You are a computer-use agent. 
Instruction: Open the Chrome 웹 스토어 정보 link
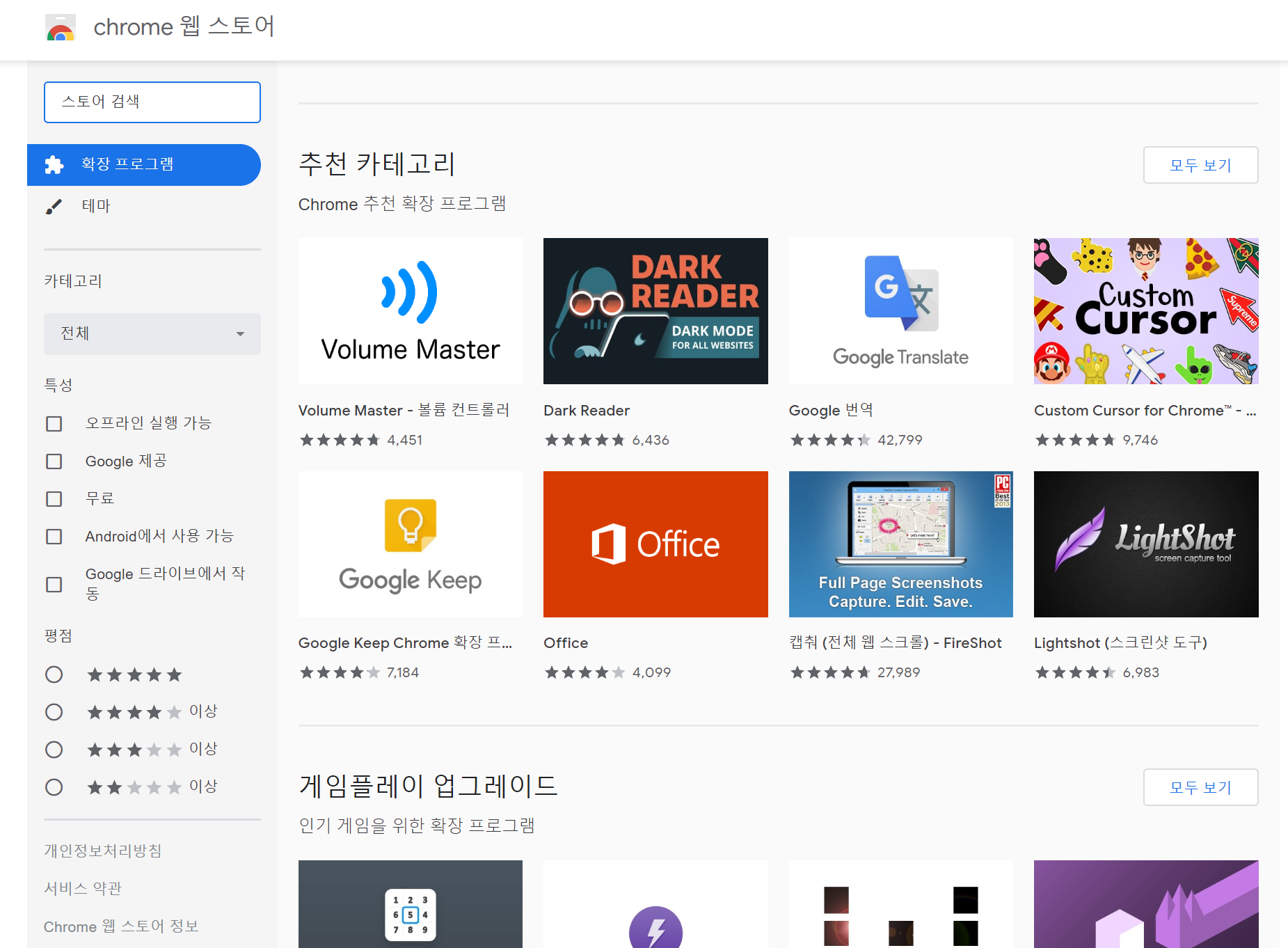(121, 926)
